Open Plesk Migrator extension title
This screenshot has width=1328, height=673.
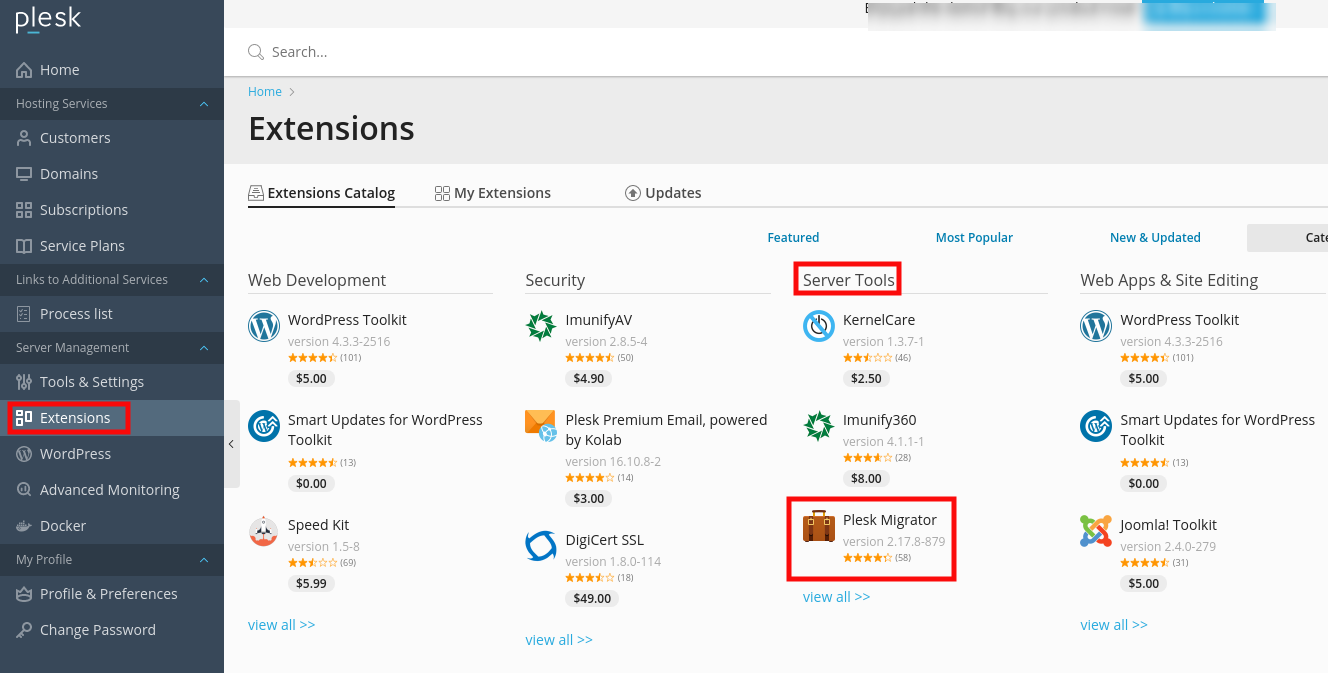point(889,520)
